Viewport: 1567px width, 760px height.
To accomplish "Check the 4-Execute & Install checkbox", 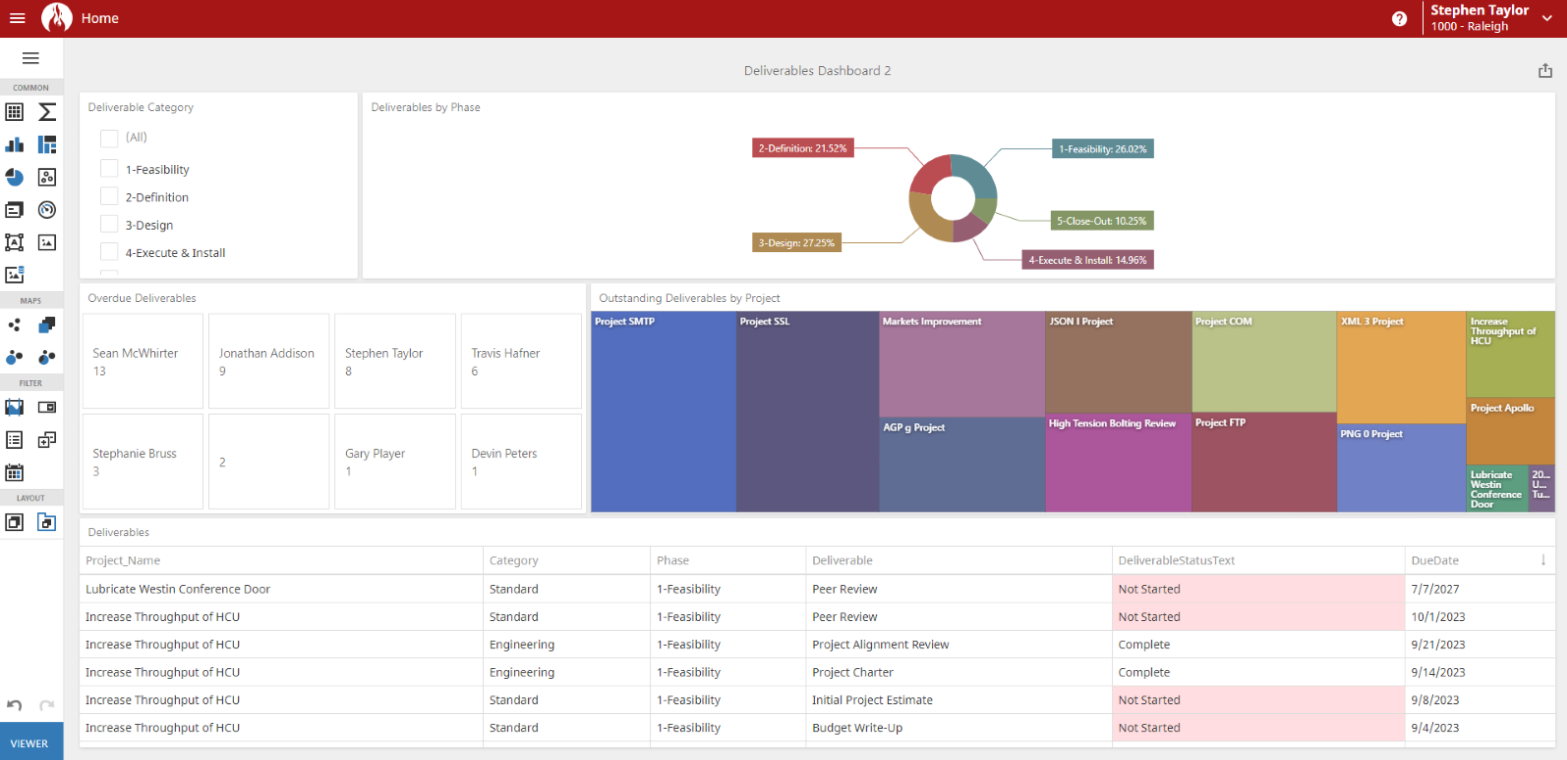I will click(110, 252).
